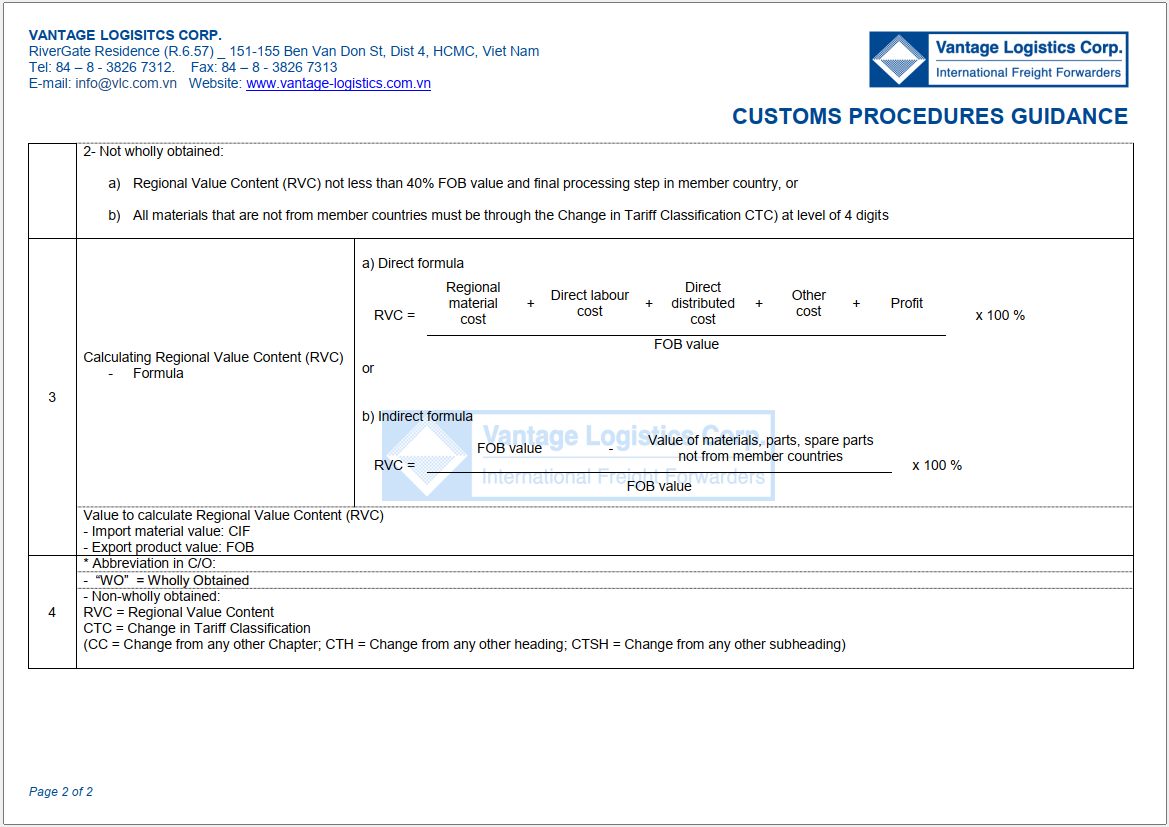Click the watermark diamond logo in the formula area
Image resolution: width=1169 pixels, height=827 pixels.
click(x=426, y=458)
